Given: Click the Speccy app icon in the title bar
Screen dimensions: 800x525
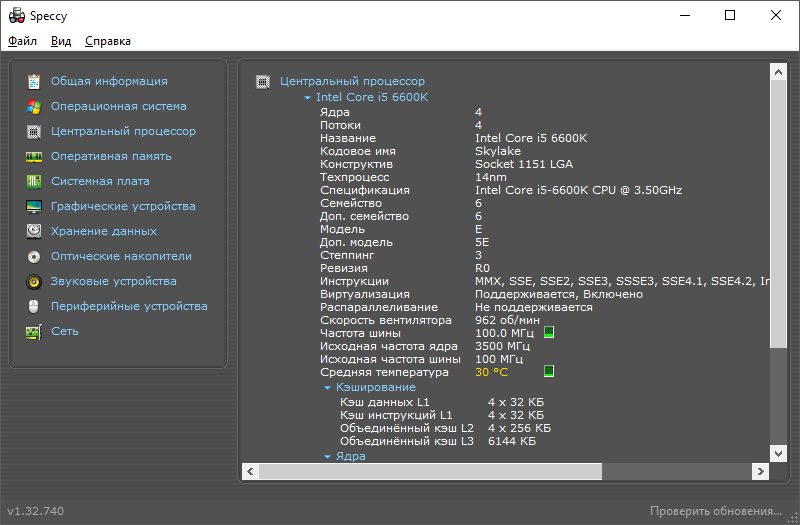Looking at the screenshot, I should [x=17, y=15].
